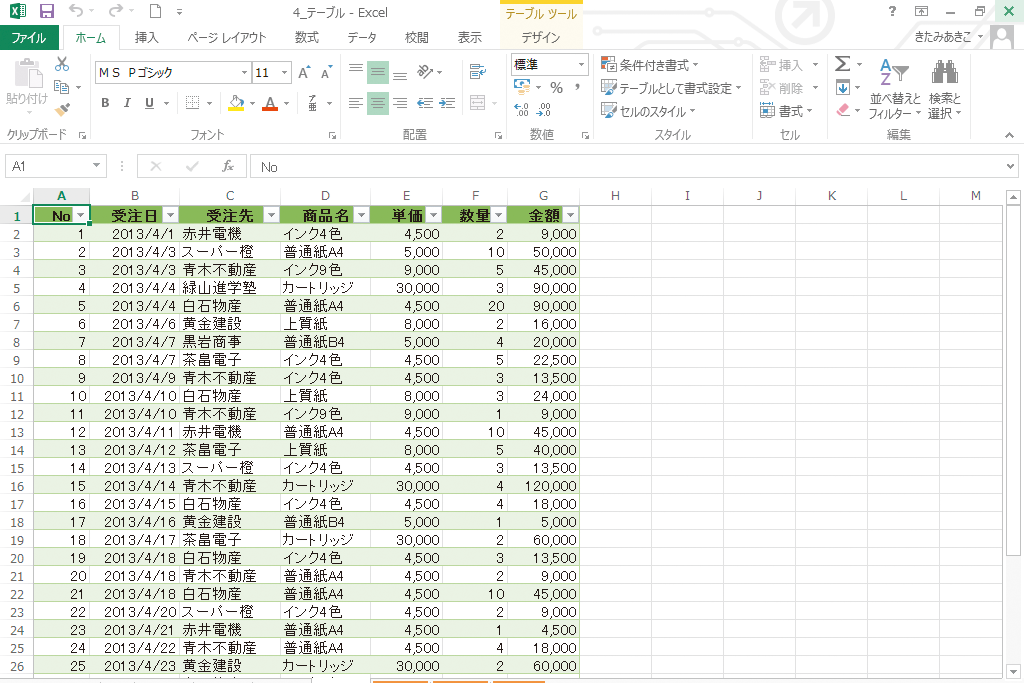Toggle Italic formatting
This screenshot has height=683, width=1024.
[127, 103]
